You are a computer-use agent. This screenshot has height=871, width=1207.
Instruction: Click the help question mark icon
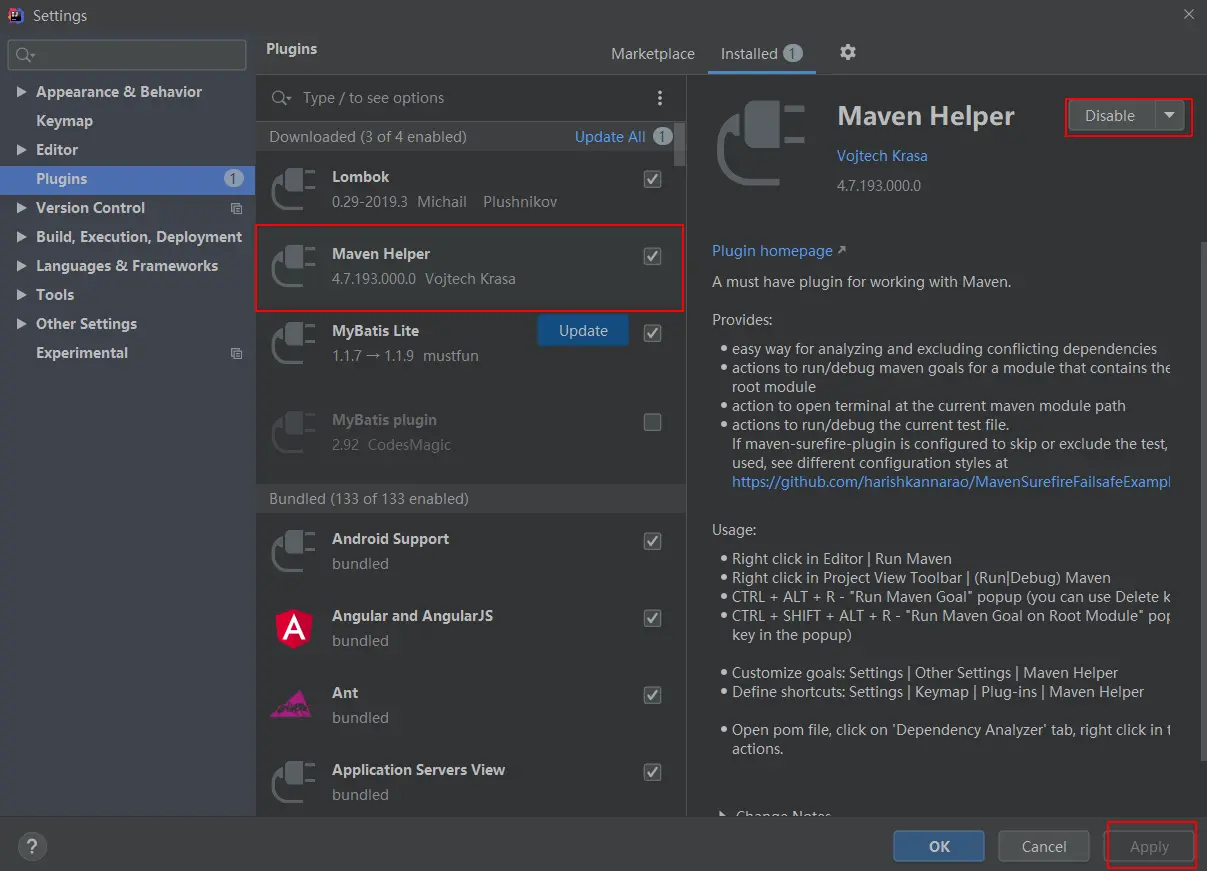(x=32, y=846)
